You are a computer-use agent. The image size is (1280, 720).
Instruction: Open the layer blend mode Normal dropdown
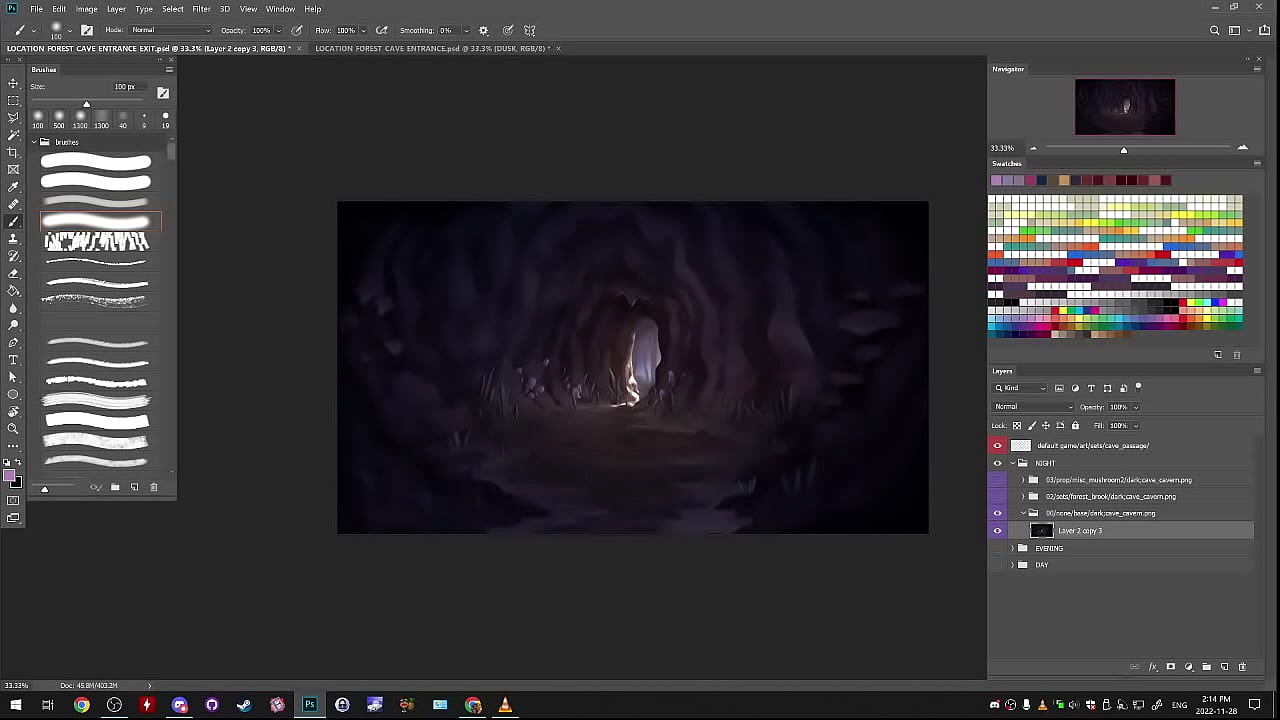point(1033,407)
